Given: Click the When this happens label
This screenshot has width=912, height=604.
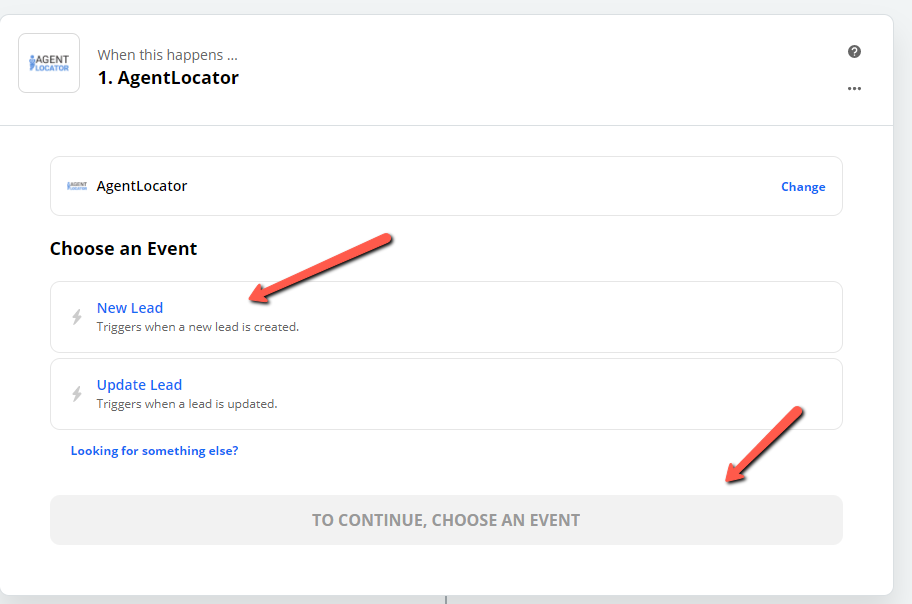Looking at the screenshot, I should [x=168, y=55].
